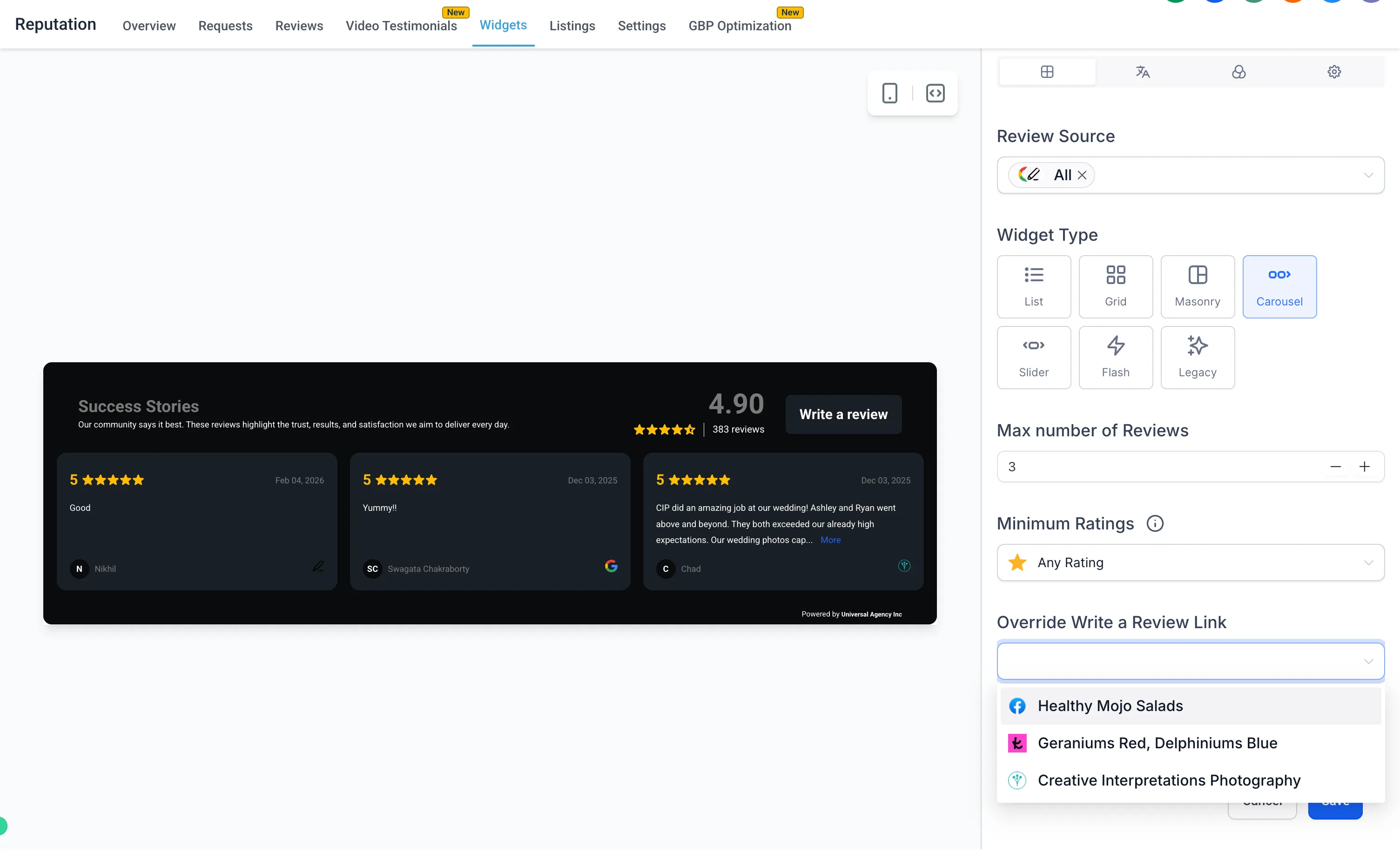Select the Masonry widget type
The height and width of the screenshot is (854, 1400).
(x=1197, y=286)
